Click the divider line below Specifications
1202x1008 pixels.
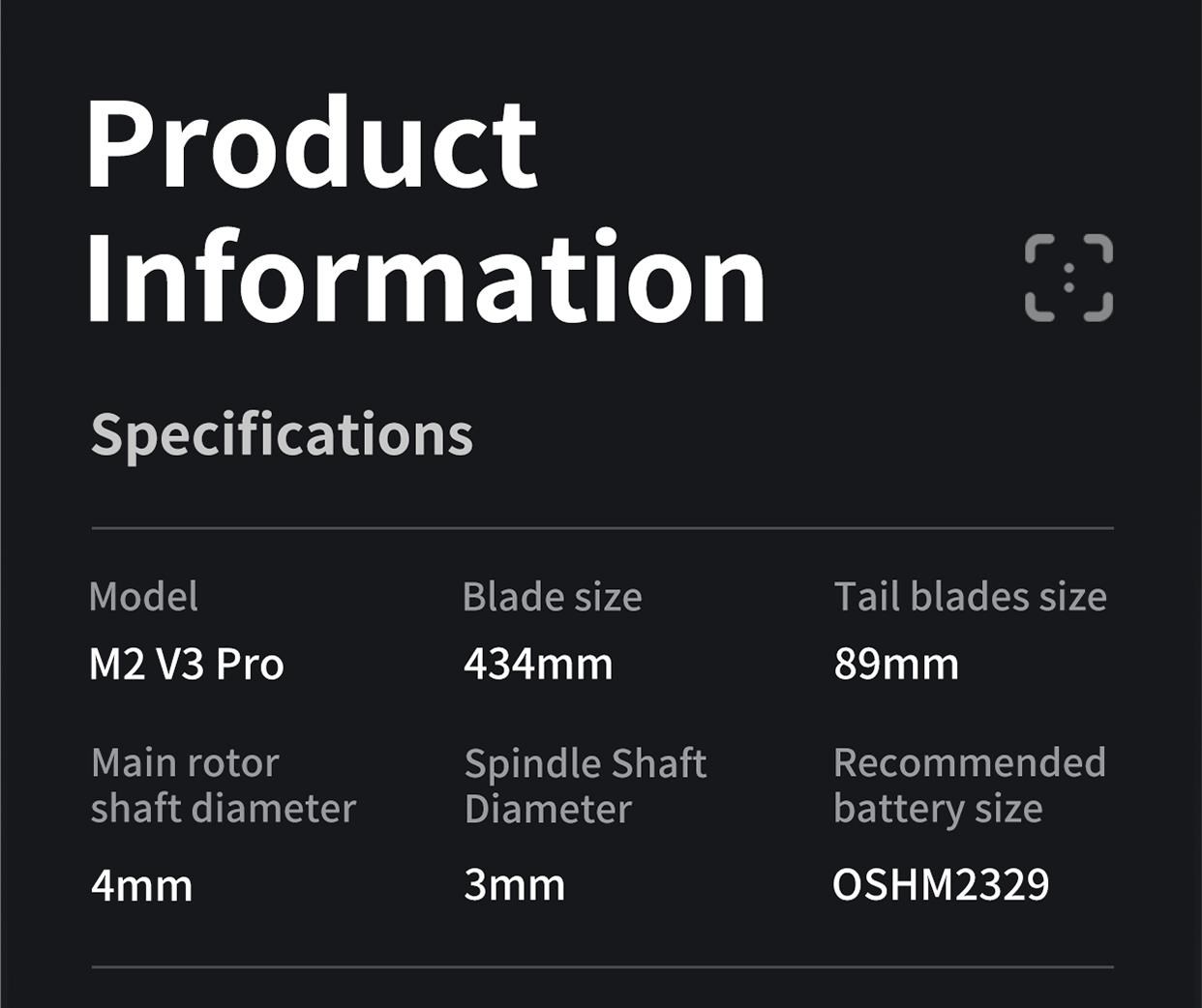tap(602, 528)
